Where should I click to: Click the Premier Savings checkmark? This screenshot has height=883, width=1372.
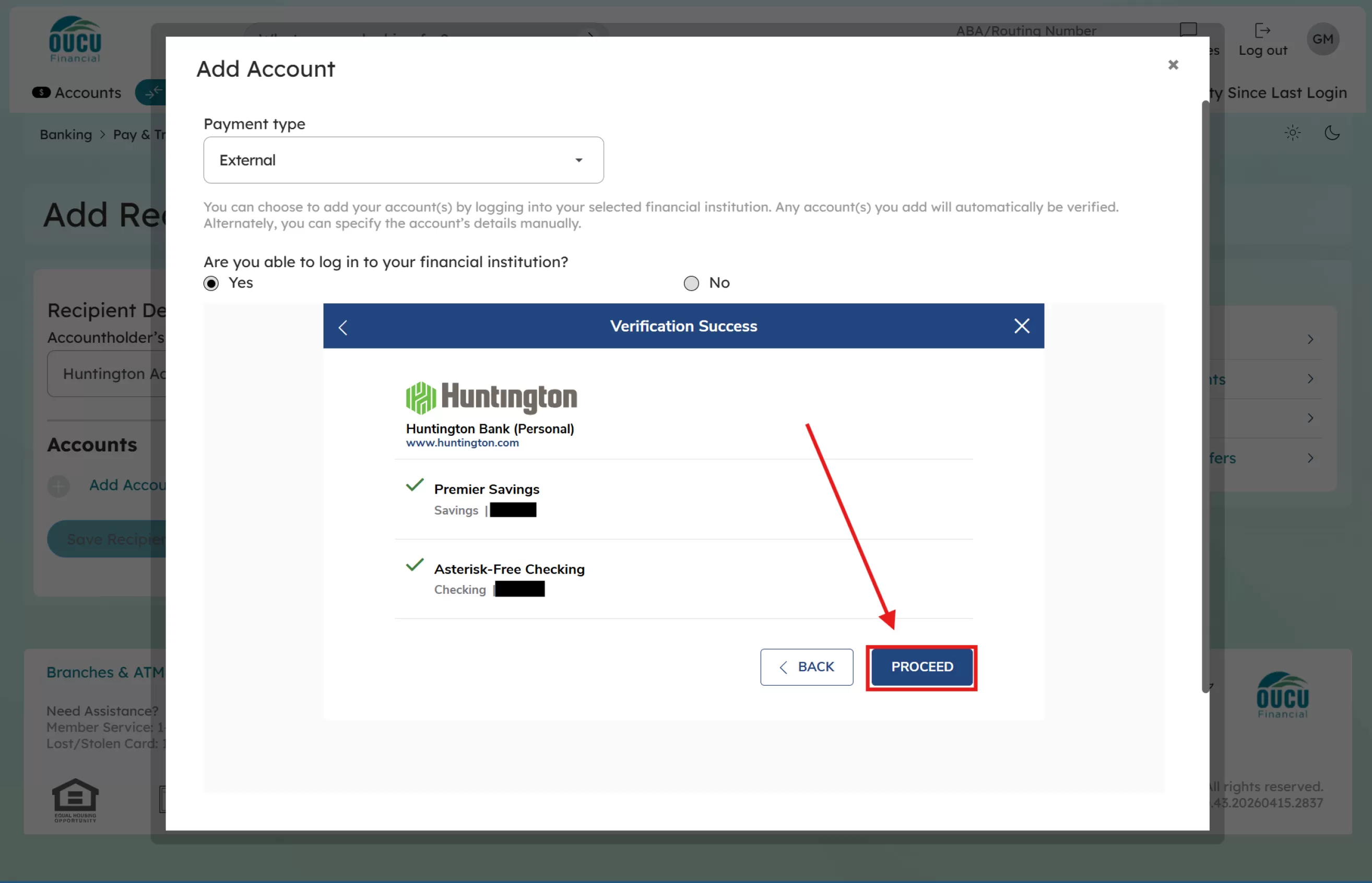click(415, 485)
